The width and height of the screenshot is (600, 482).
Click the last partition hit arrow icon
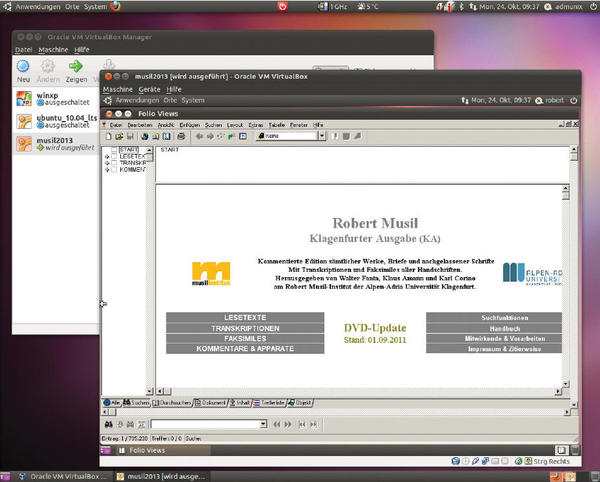click(313, 424)
